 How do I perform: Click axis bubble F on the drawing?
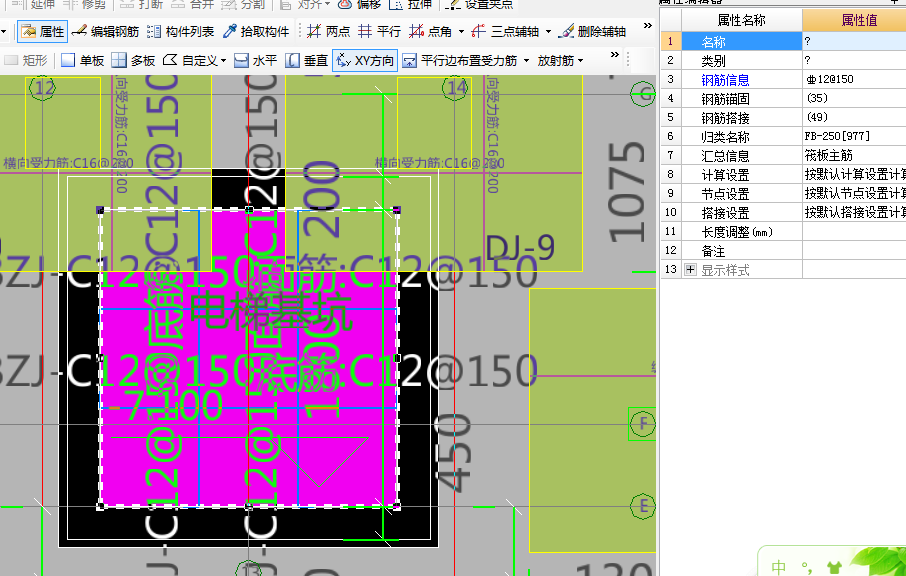click(643, 424)
